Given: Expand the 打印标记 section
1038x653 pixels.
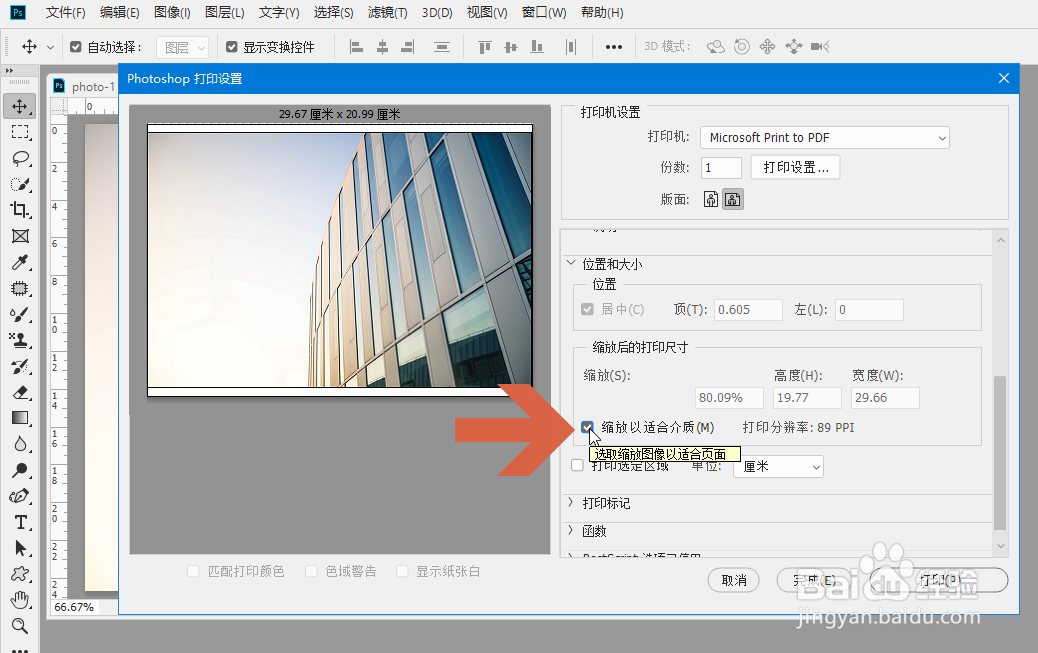Looking at the screenshot, I should coord(571,503).
